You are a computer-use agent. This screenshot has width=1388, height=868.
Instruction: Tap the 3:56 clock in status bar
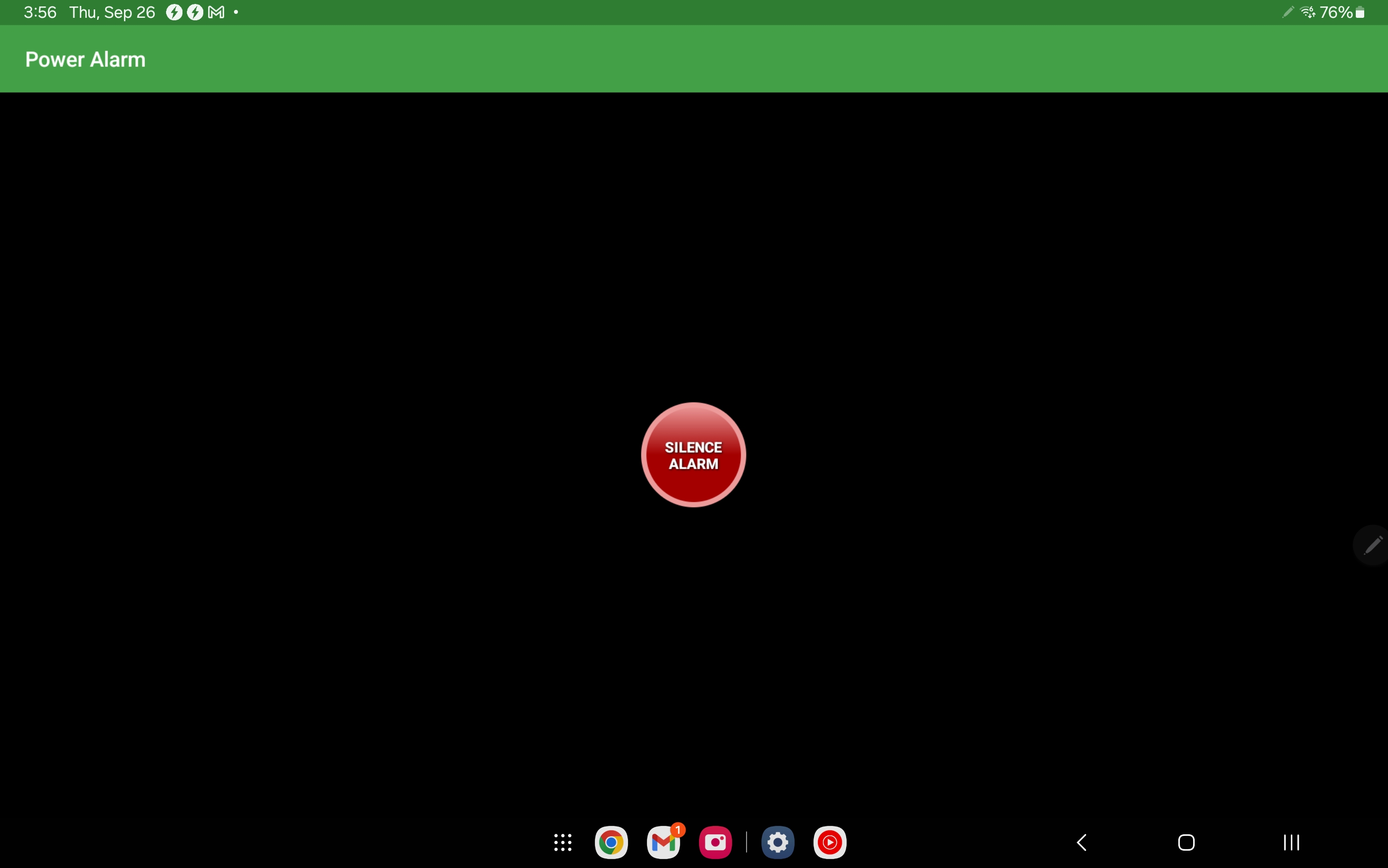coord(40,12)
